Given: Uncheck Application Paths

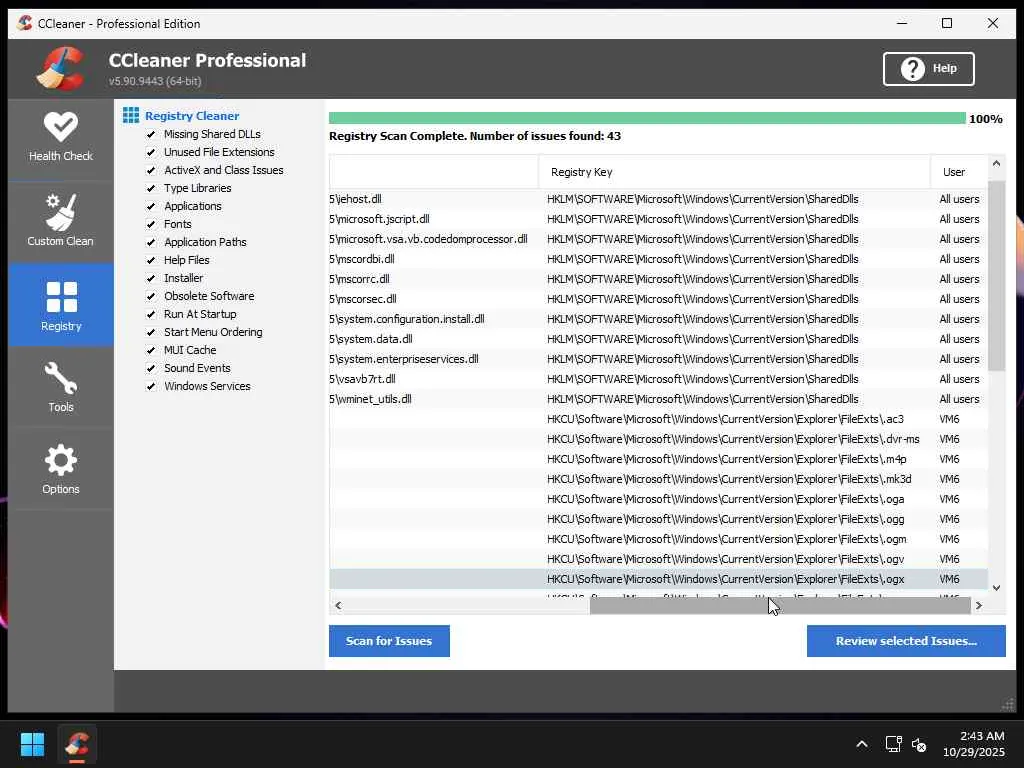Looking at the screenshot, I should tap(151, 242).
